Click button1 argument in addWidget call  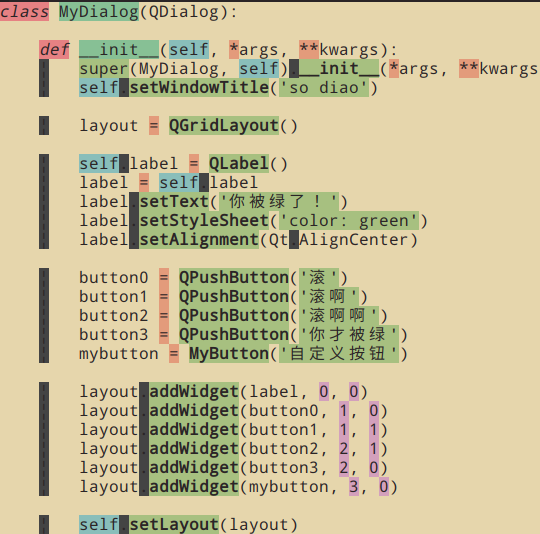click(x=283, y=429)
